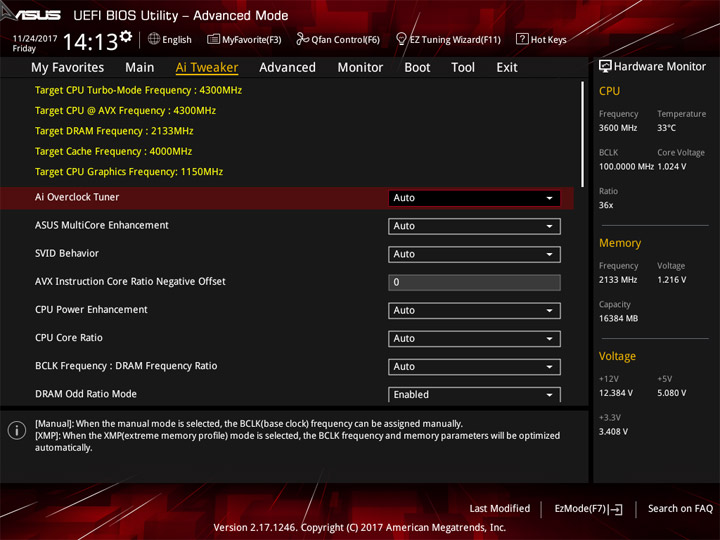Click the +12V reading 12.384 V
720x540 pixels.
coord(616,393)
